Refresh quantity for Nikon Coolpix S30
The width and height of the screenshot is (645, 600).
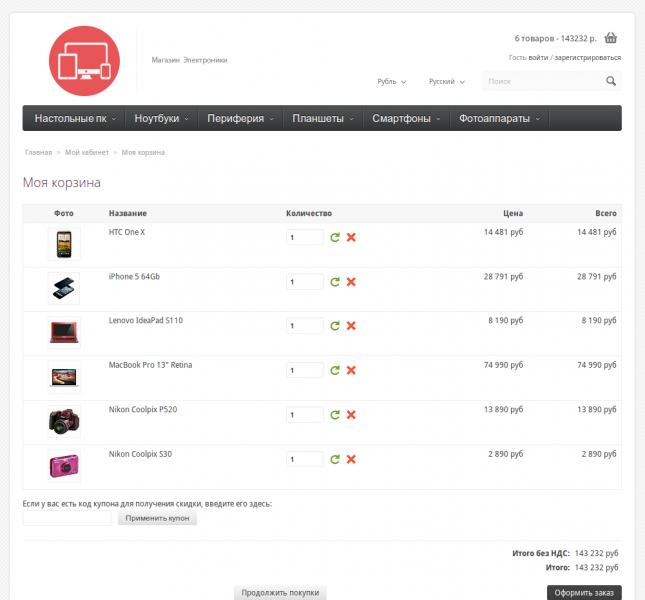tap(335, 459)
